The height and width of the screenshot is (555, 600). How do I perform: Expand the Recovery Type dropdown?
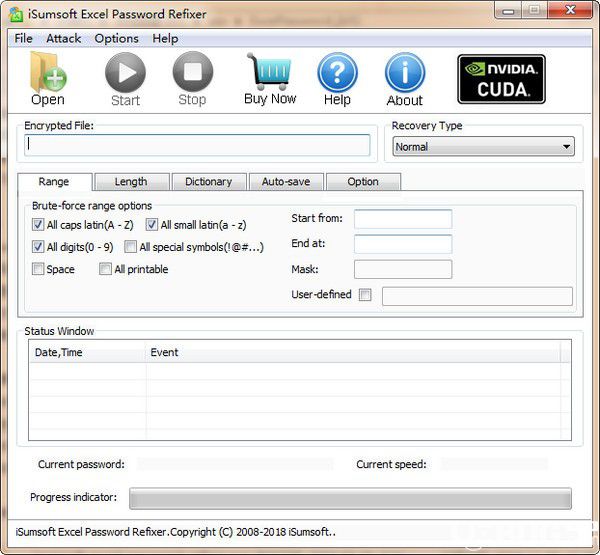pos(483,146)
